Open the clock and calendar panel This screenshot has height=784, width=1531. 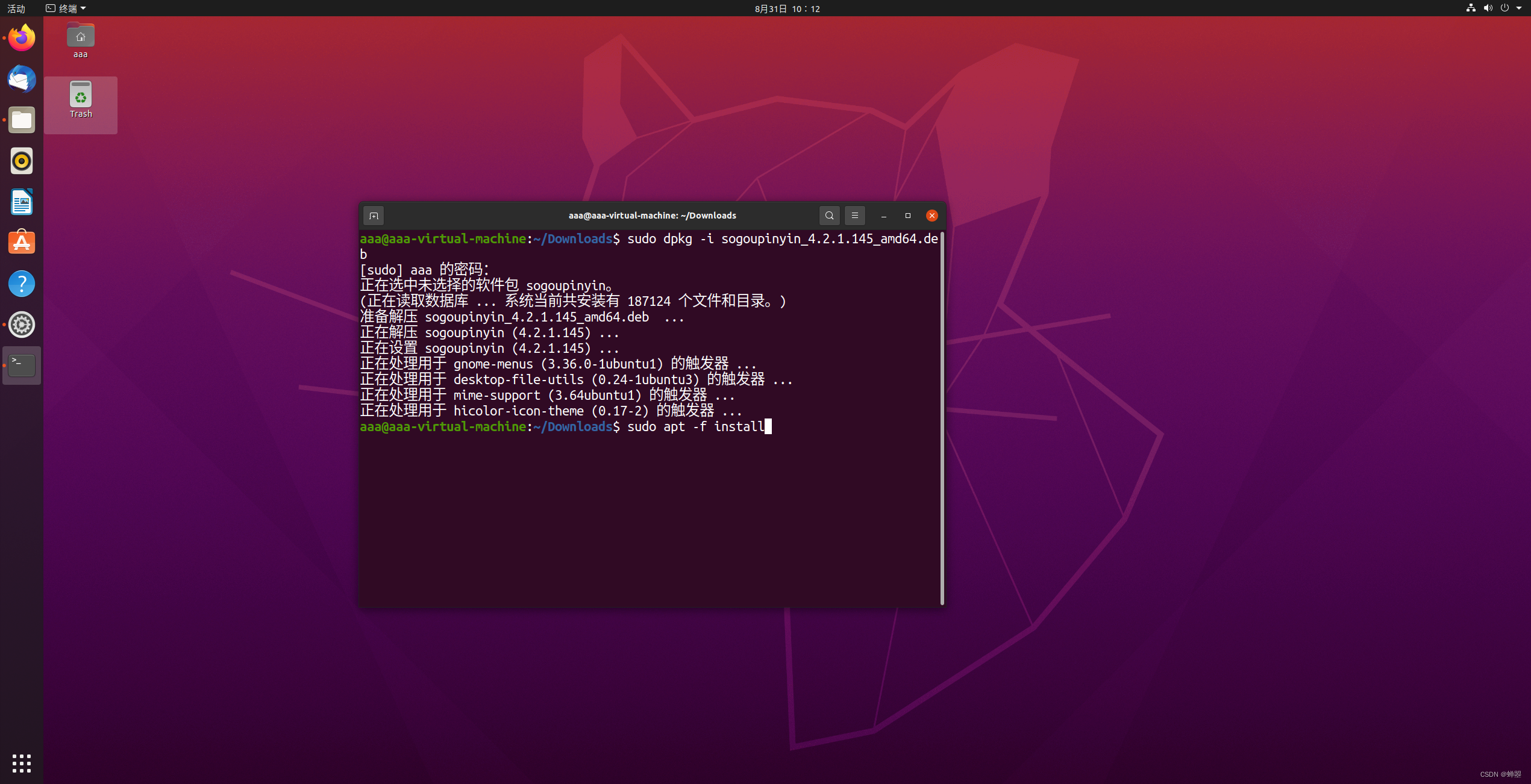787,8
